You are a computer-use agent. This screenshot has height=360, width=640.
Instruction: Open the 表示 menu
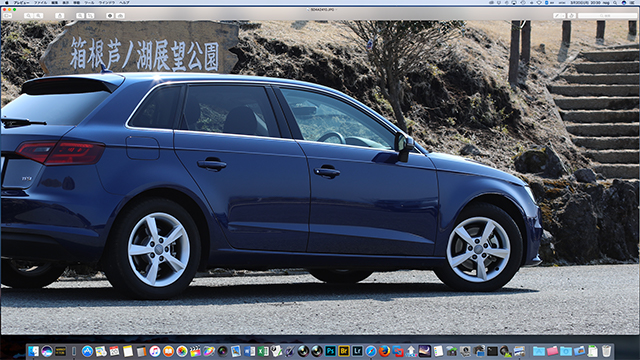coord(66,2)
